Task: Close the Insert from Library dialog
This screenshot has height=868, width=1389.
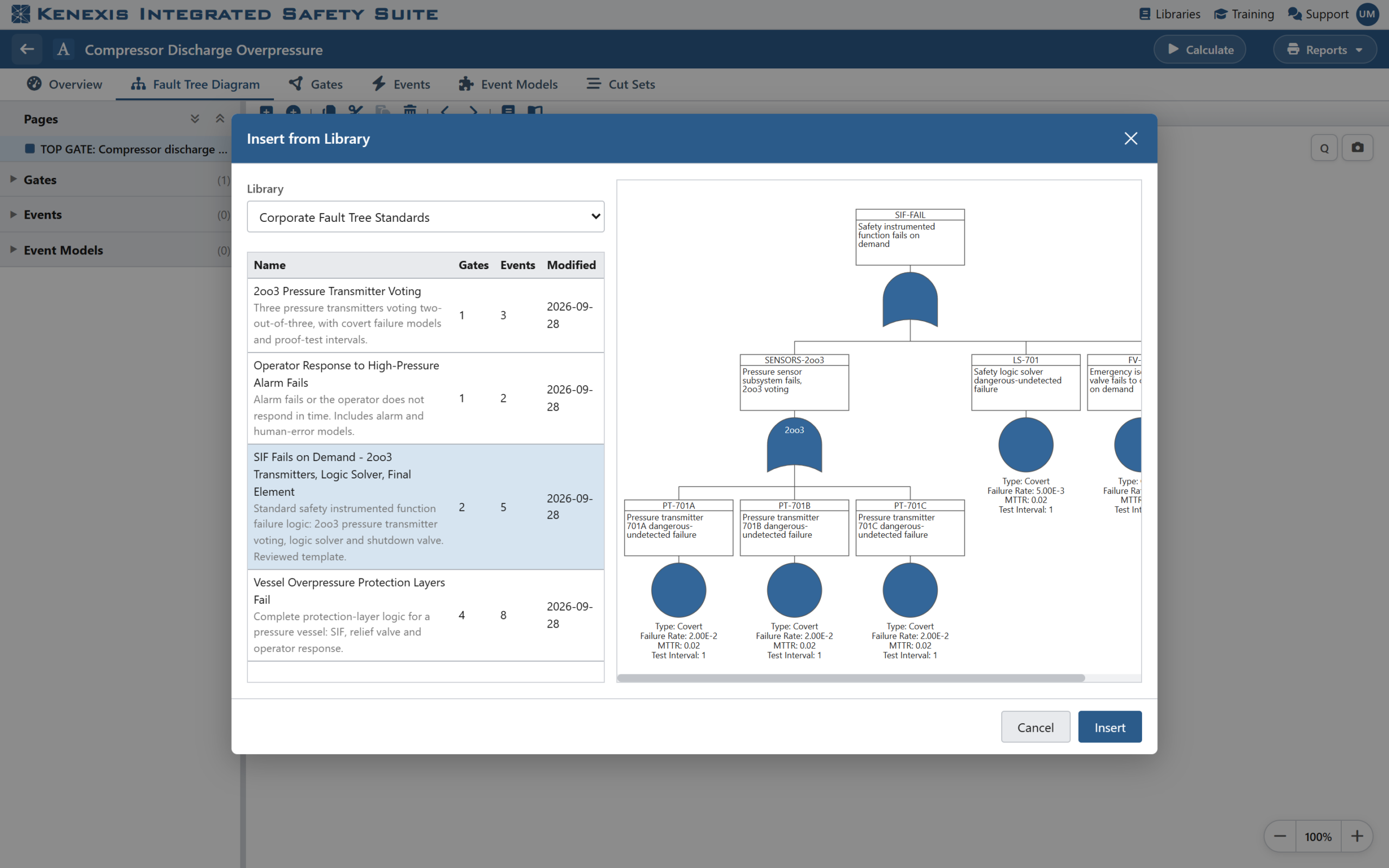Action: (x=1130, y=138)
